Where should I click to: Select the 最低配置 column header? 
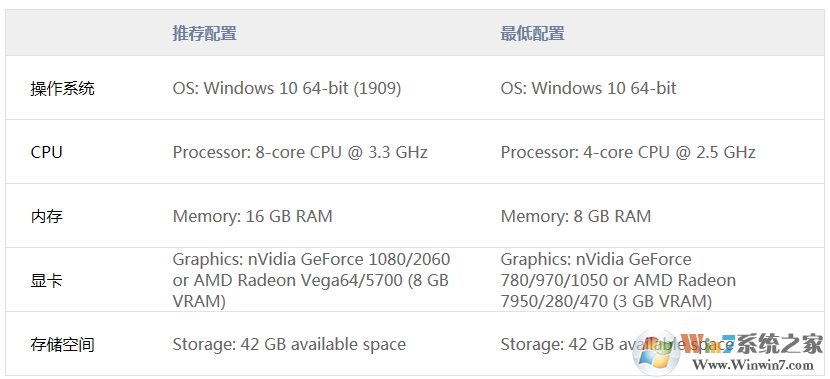pyautogui.click(x=533, y=33)
